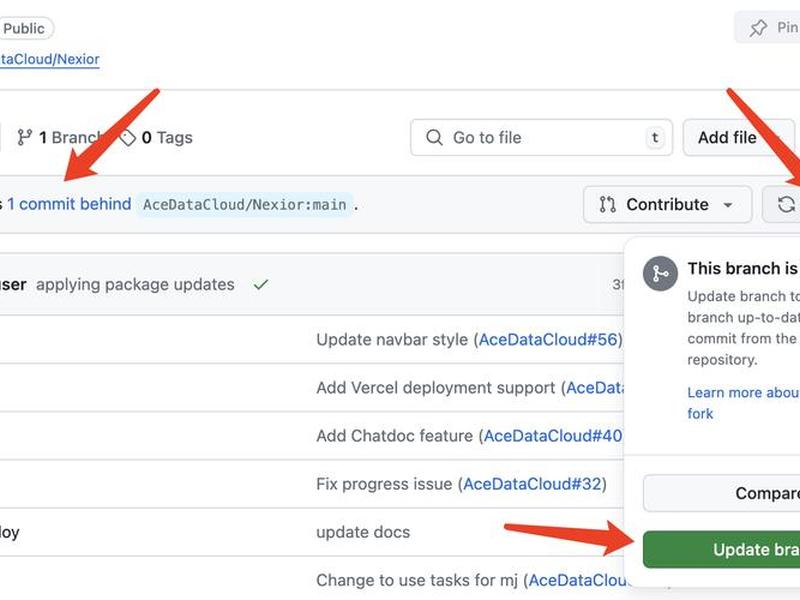Open the 1 commit behind link
Viewport: 800px width, 600px height.
(x=69, y=204)
